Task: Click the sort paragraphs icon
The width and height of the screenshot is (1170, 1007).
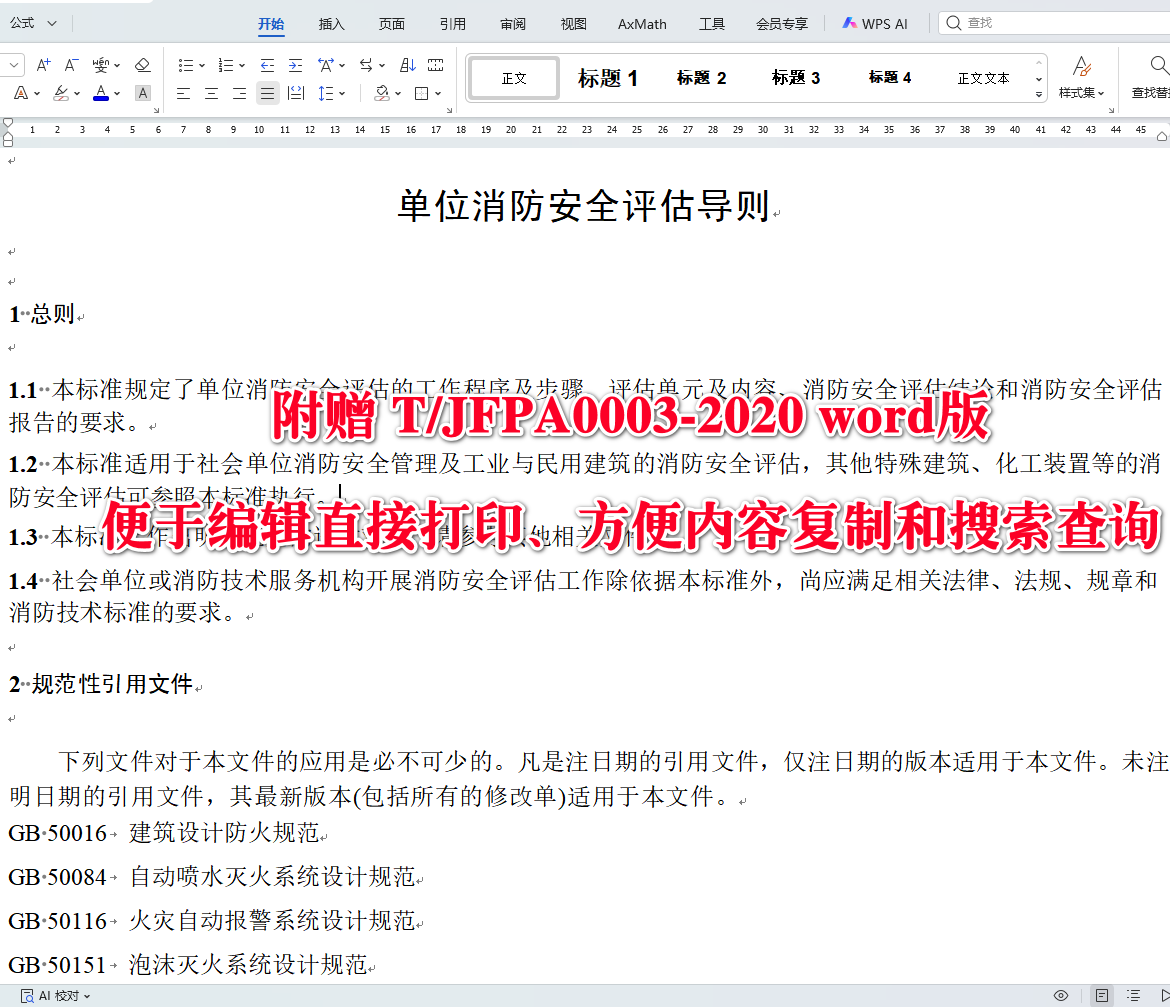Action: click(x=409, y=65)
